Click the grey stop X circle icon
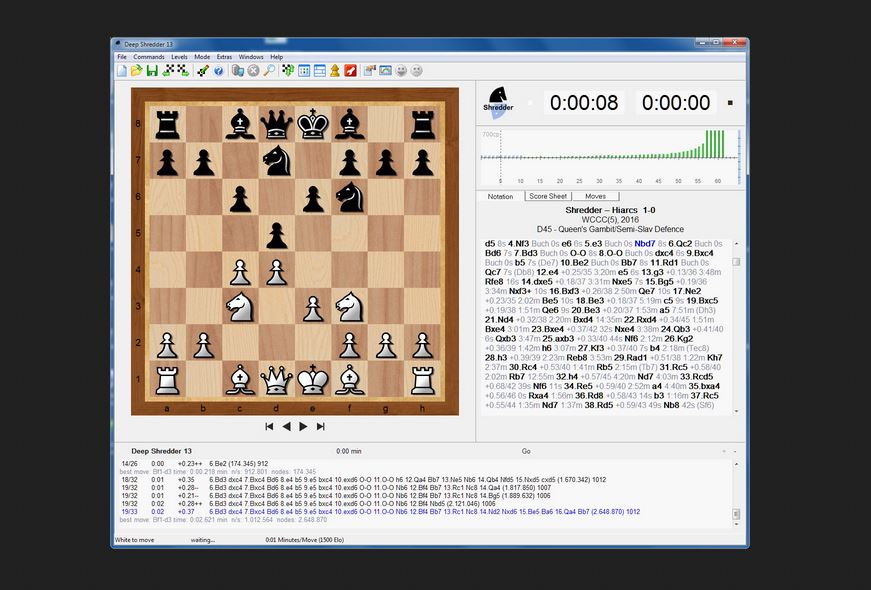Image resolution: width=871 pixels, height=590 pixels. [x=253, y=71]
